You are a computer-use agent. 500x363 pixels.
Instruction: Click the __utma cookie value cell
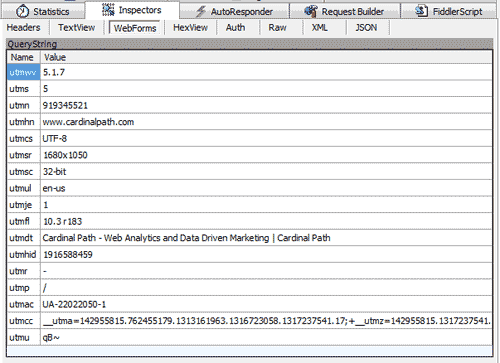click(266, 321)
